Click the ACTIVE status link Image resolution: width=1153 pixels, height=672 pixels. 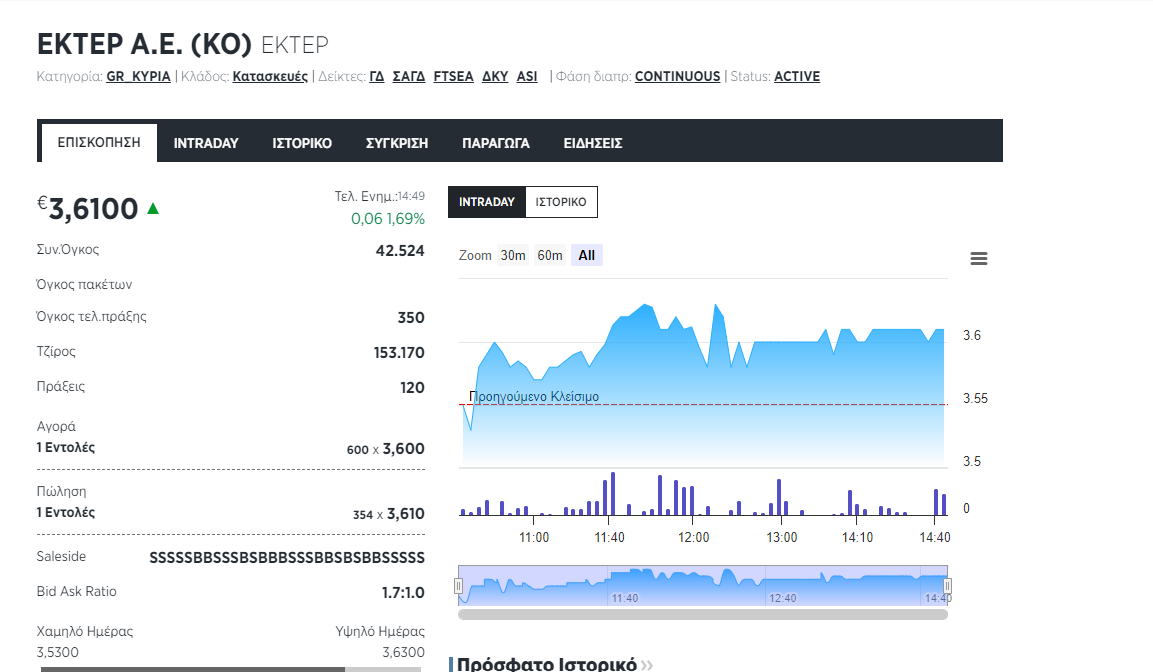pos(797,76)
